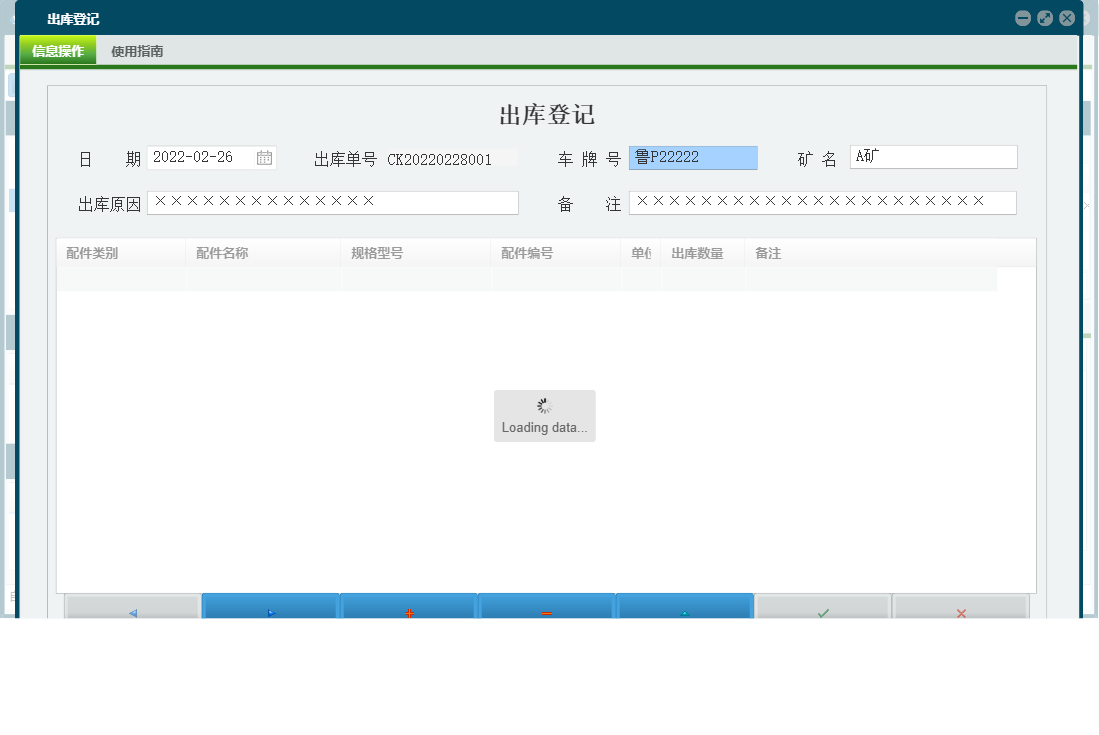This screenshot has width=1099, height=735.
Task: Click the red X icon to cancel
Action: click(960, 612)
